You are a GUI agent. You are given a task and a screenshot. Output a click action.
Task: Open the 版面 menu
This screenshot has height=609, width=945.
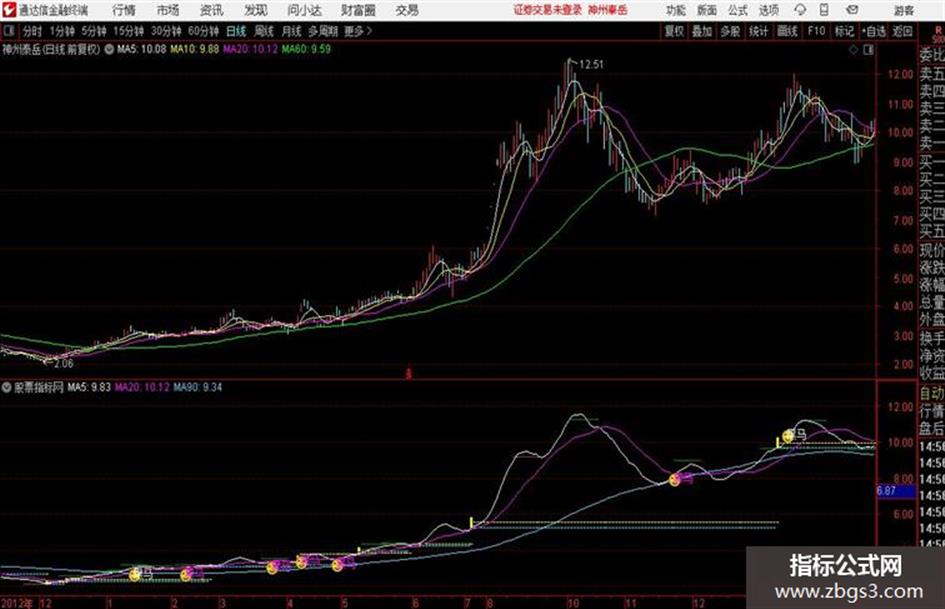point(706,10)
